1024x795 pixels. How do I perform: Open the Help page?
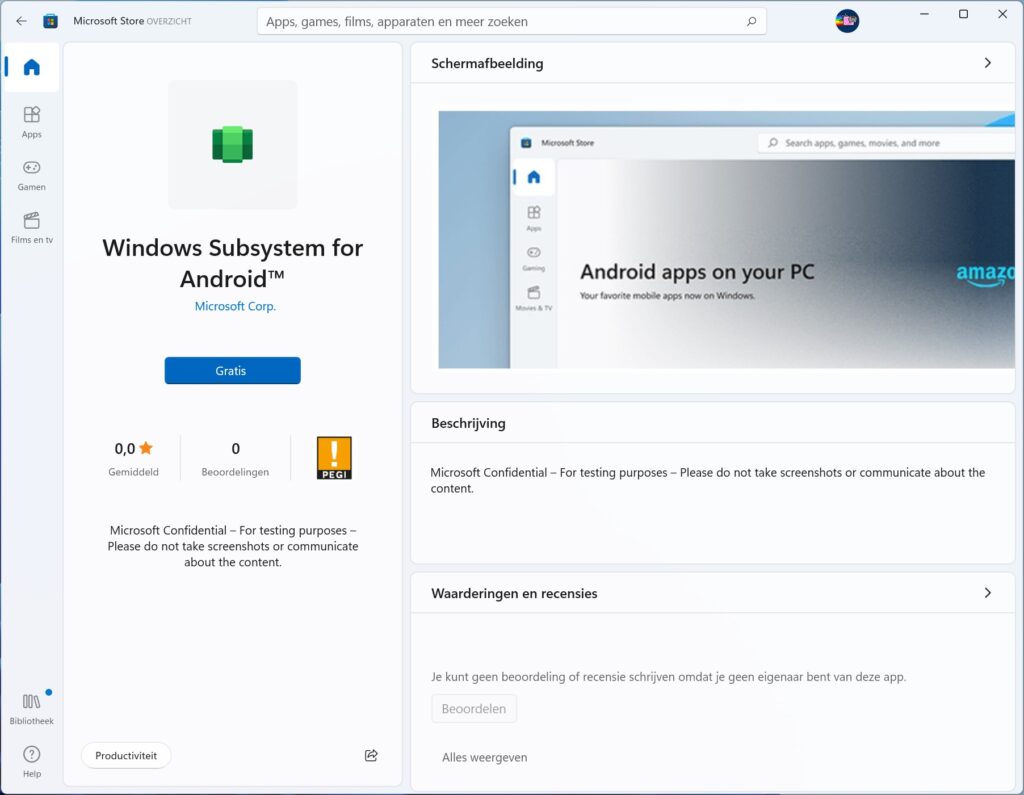point(32,760)
